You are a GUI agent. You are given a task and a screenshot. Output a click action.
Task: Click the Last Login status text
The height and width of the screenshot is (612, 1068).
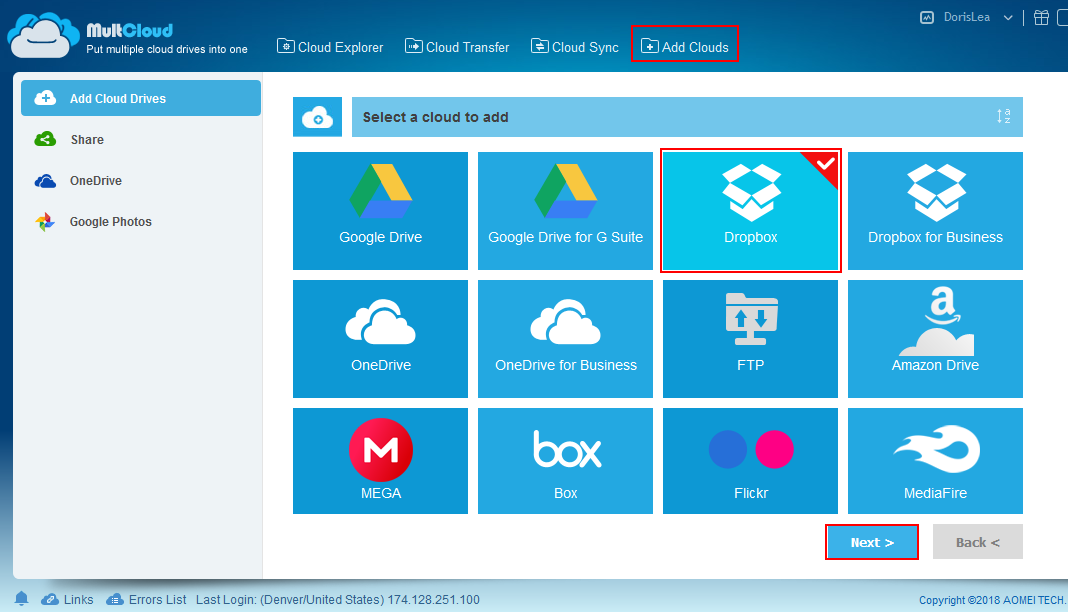tap(338, 599)
